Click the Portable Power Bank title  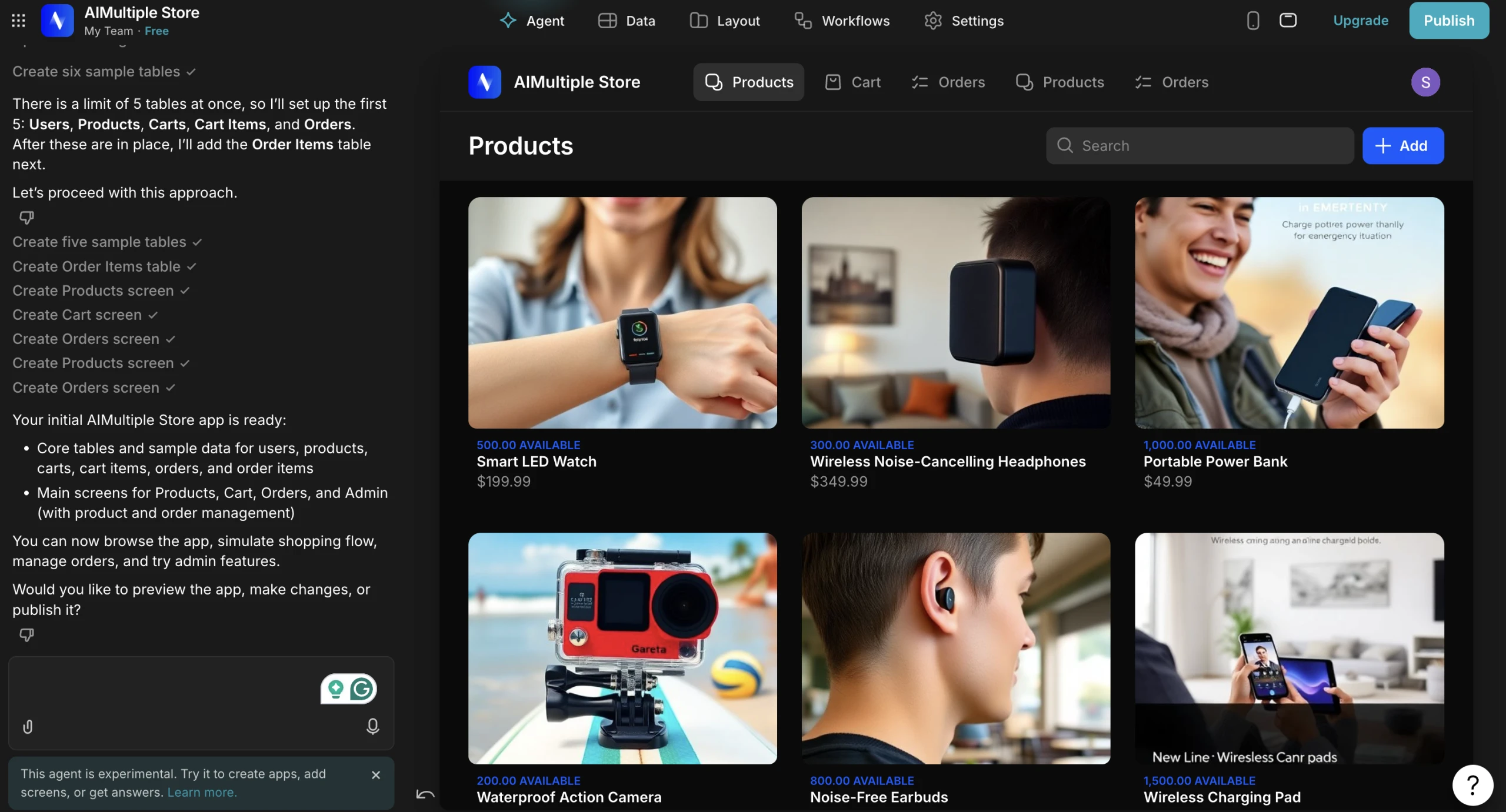click(1215, 462)
